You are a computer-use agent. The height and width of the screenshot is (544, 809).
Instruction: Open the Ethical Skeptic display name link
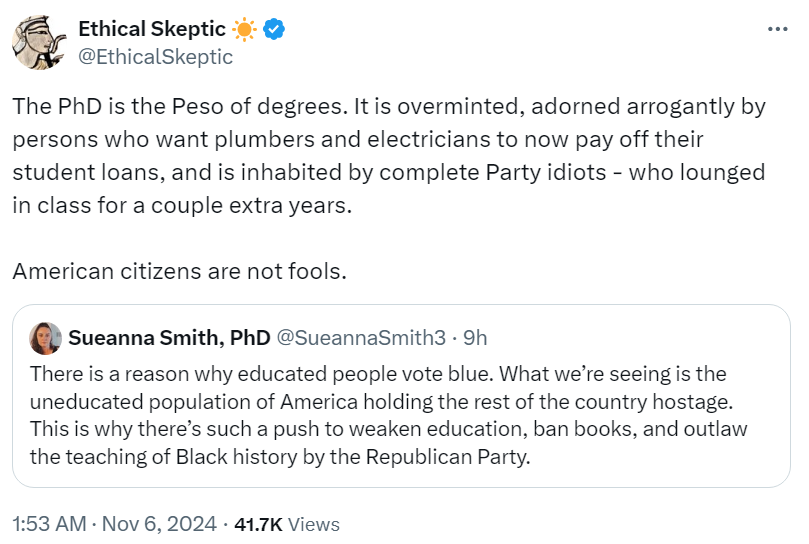click(151, 30)
